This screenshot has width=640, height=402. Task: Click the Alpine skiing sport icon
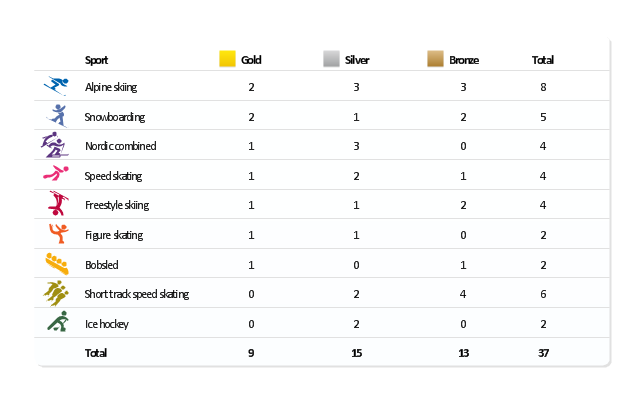coord(56,86)
